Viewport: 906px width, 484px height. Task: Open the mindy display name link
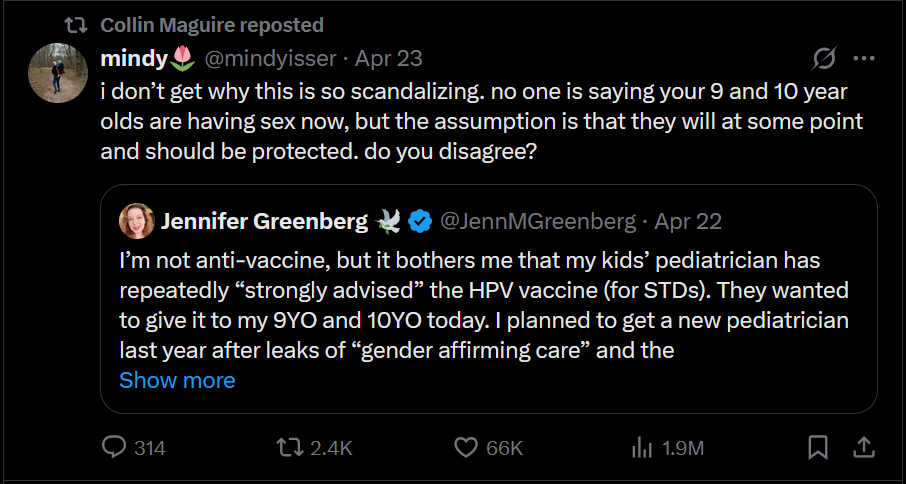point(136,59)
